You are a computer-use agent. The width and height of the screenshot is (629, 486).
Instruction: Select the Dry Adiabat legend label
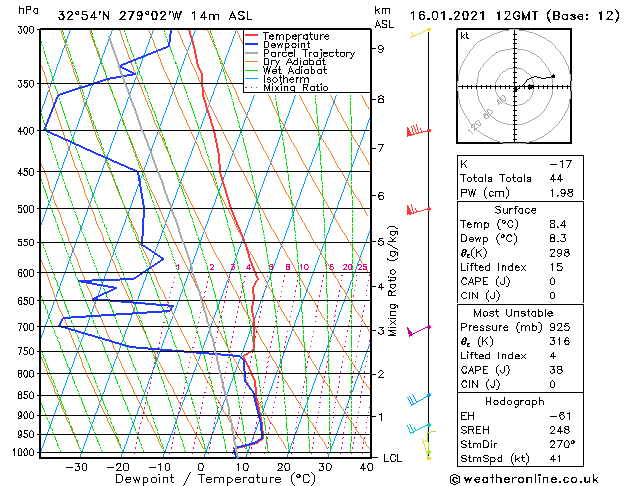tap(294, 62)
